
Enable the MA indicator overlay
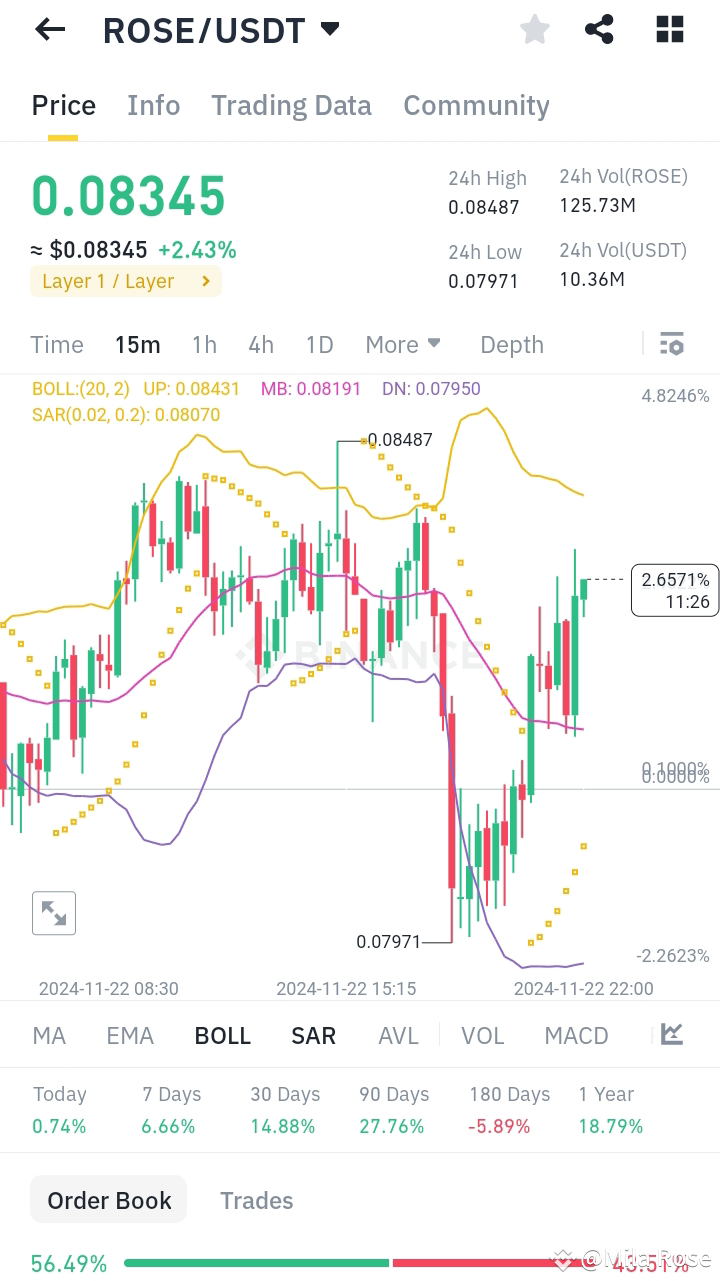tap(49, 1035)
